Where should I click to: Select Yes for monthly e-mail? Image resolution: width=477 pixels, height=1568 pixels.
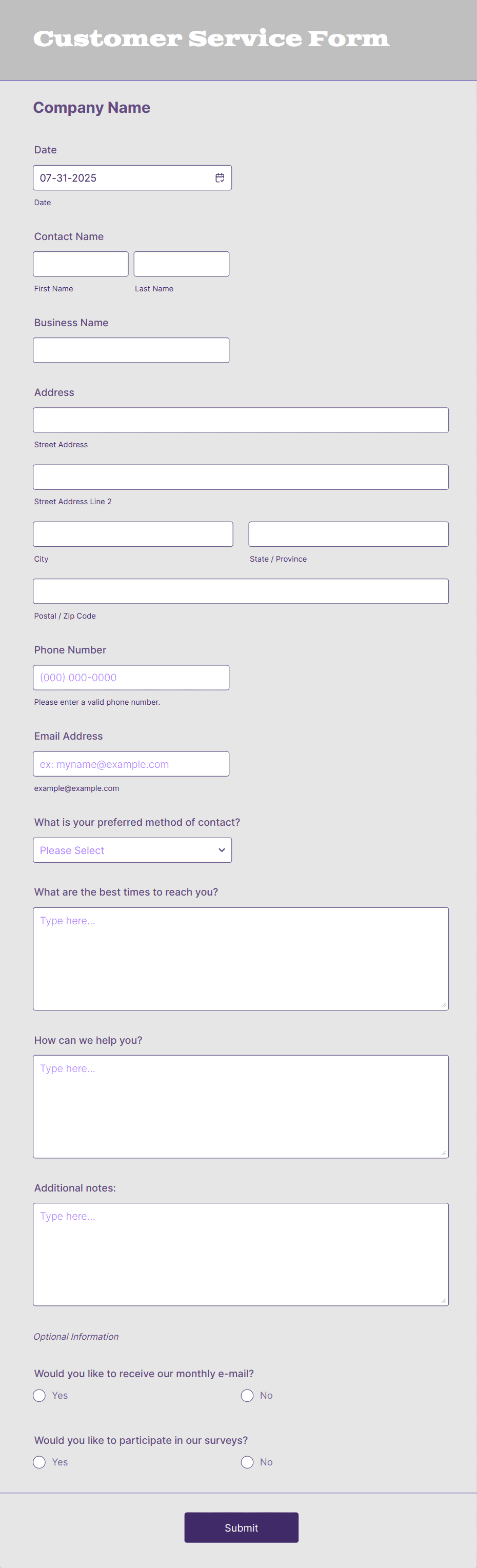click(x=39, y=1395)
